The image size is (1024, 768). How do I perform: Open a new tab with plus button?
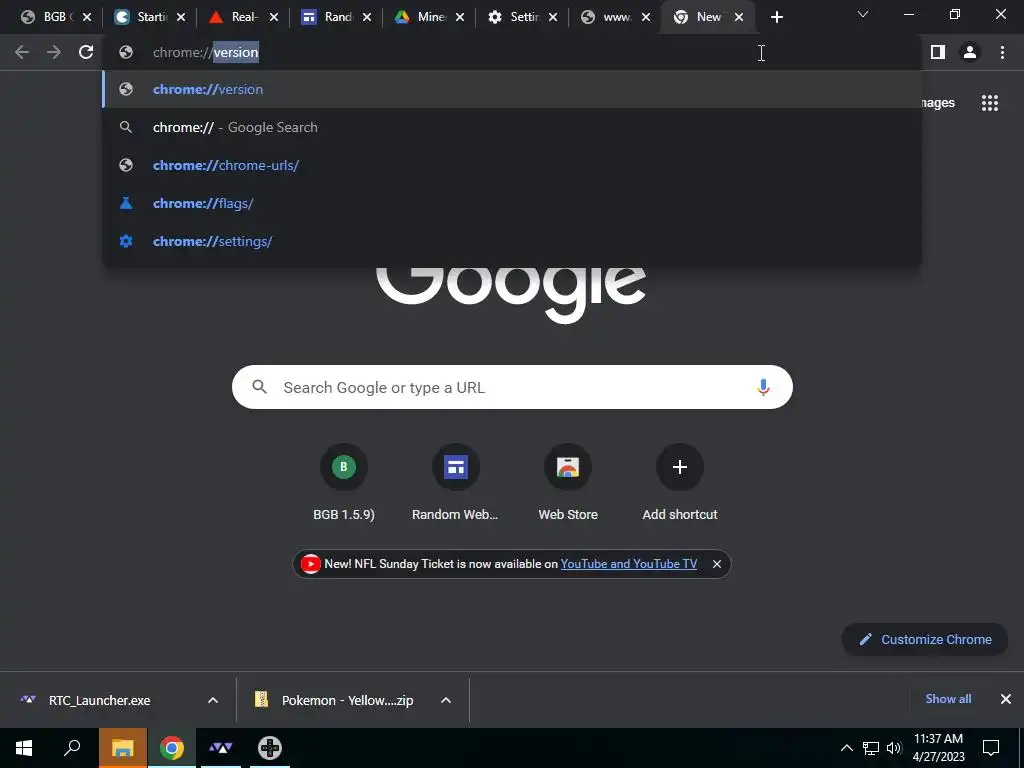coord(776,17)
